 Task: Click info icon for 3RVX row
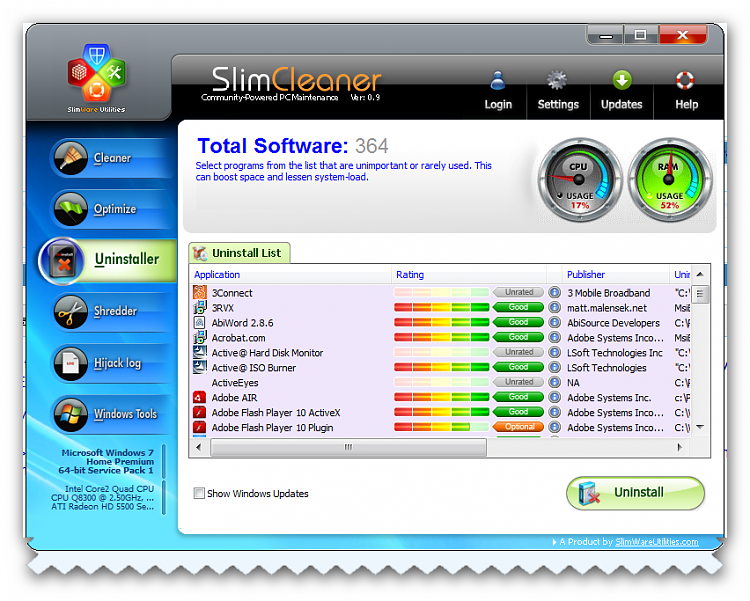[554, 307]
